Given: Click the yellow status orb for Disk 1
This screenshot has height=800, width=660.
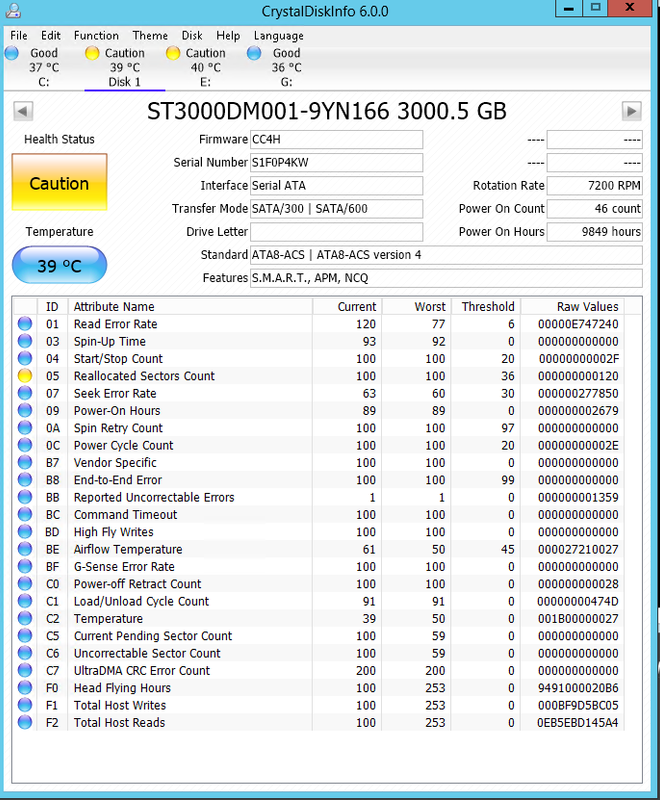Looking at the screenshot, I should pos(92,53).
